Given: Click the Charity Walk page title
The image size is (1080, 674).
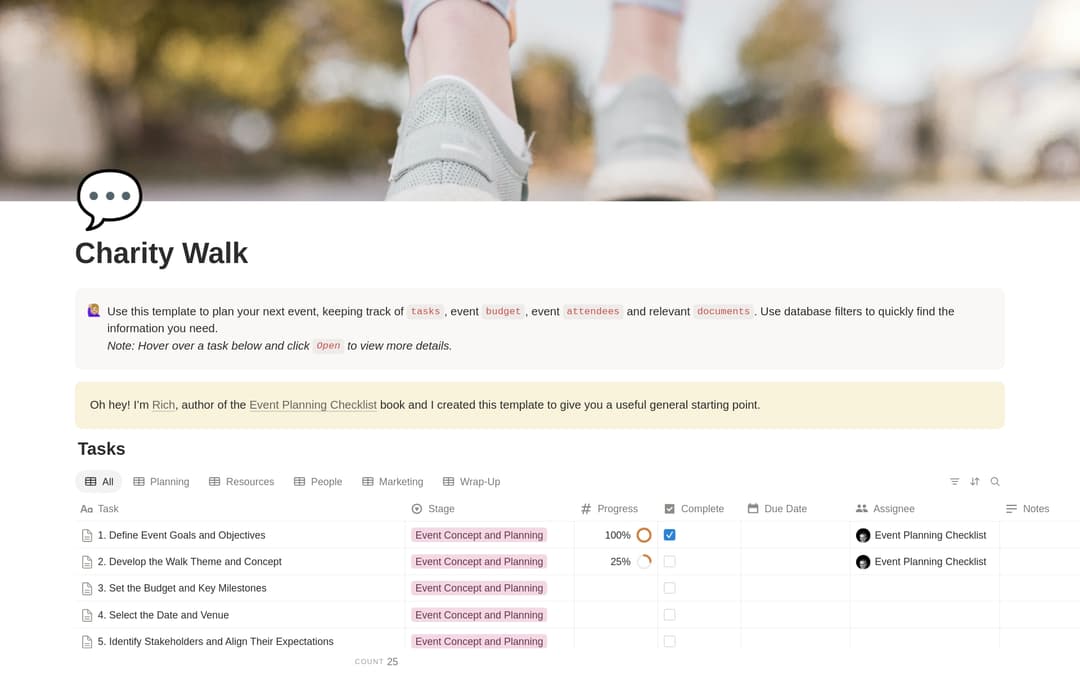Looking at the screenshot, I should [161, 253].
